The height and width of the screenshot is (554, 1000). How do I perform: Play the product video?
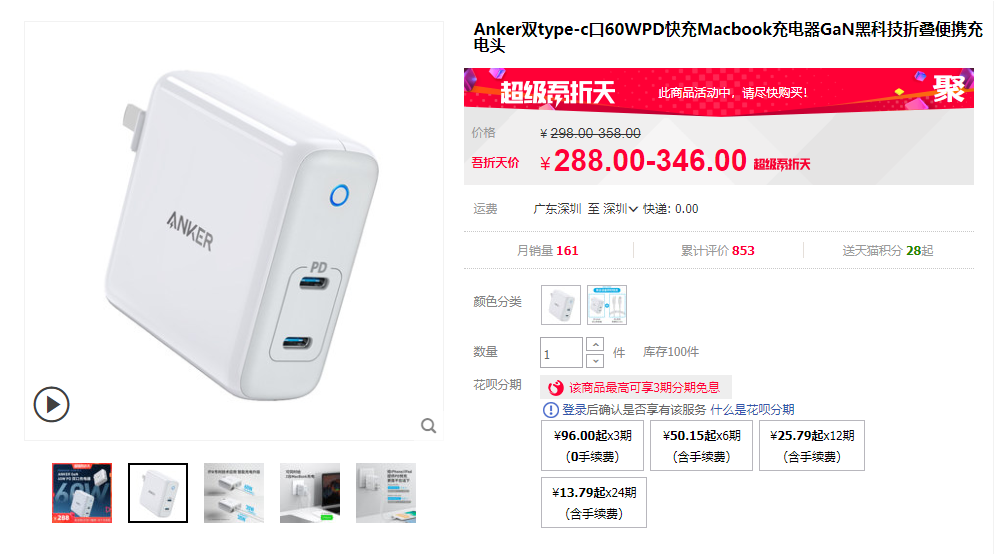point(51,404)
